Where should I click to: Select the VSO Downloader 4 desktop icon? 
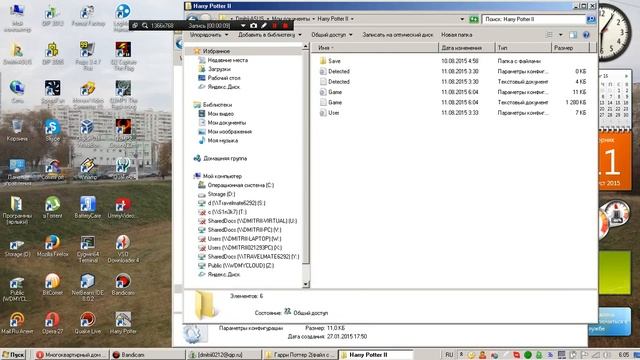coord(123,249)
